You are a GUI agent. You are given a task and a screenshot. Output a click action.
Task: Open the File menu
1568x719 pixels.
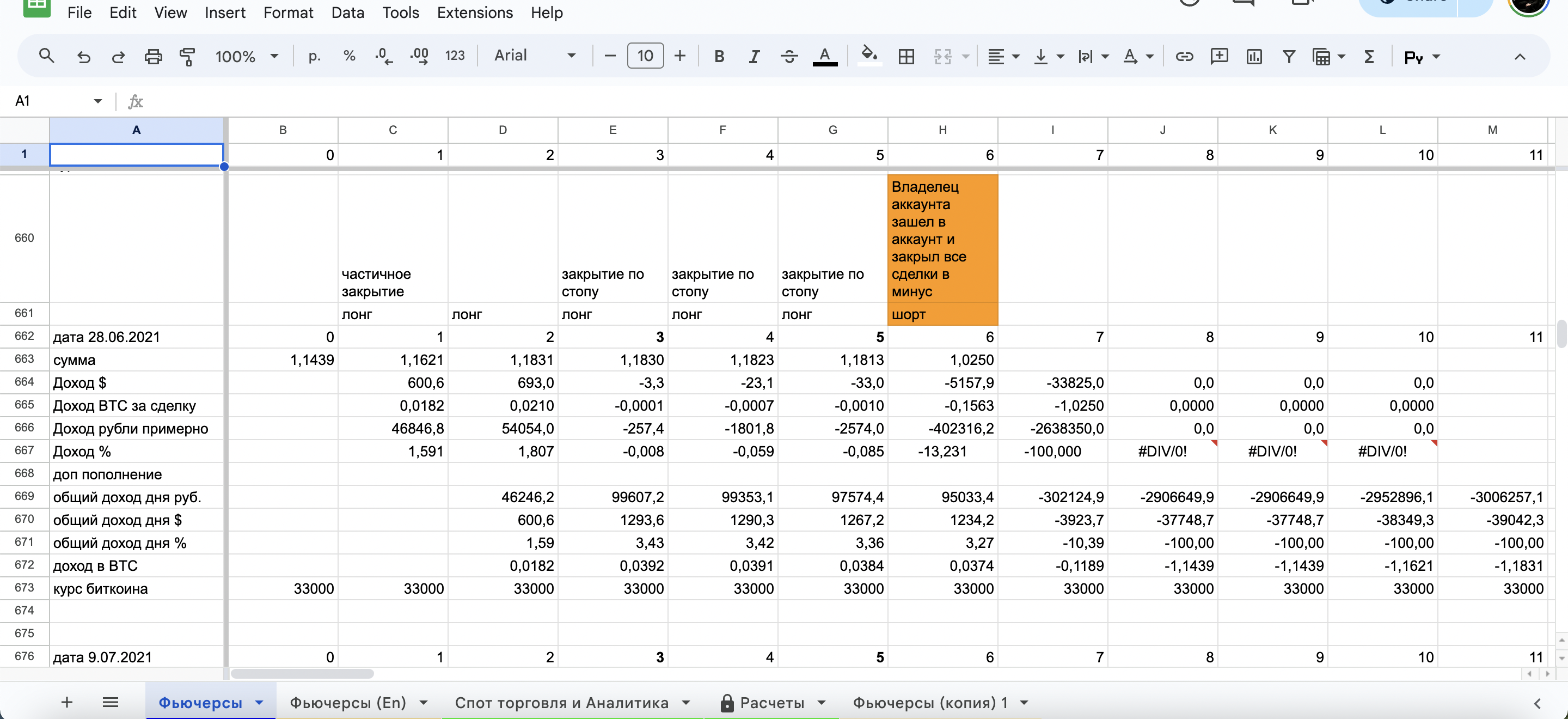coord(79,12)
